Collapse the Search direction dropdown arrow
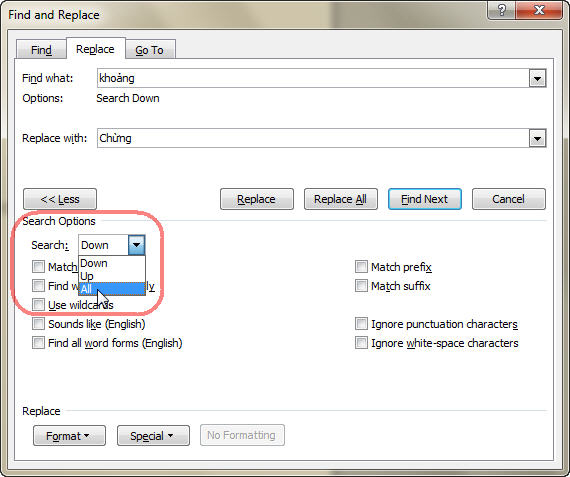The width and height of the screenshot is (570, 477). coord(136,245)
